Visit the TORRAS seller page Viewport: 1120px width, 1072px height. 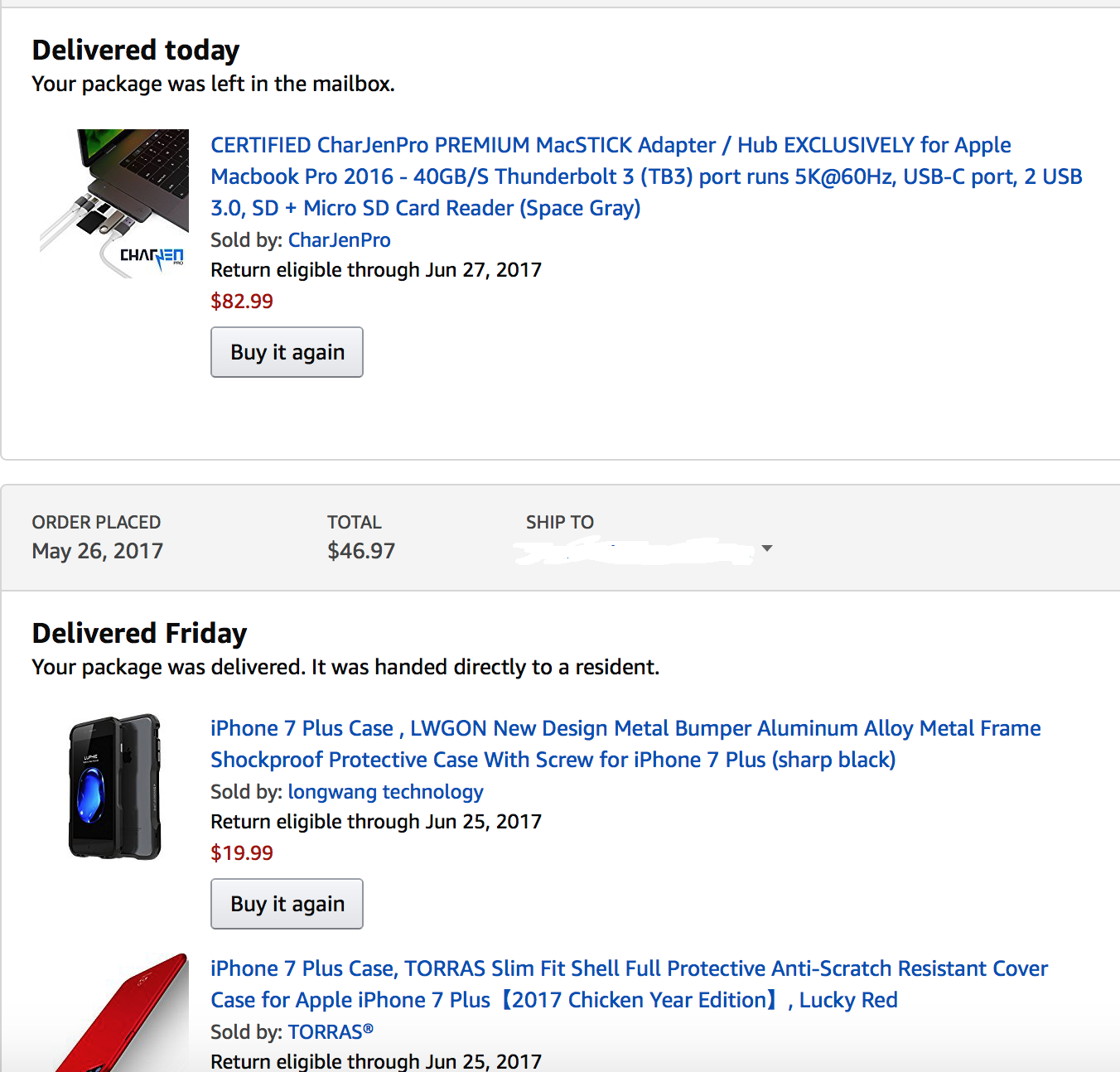pos(331,1032)
